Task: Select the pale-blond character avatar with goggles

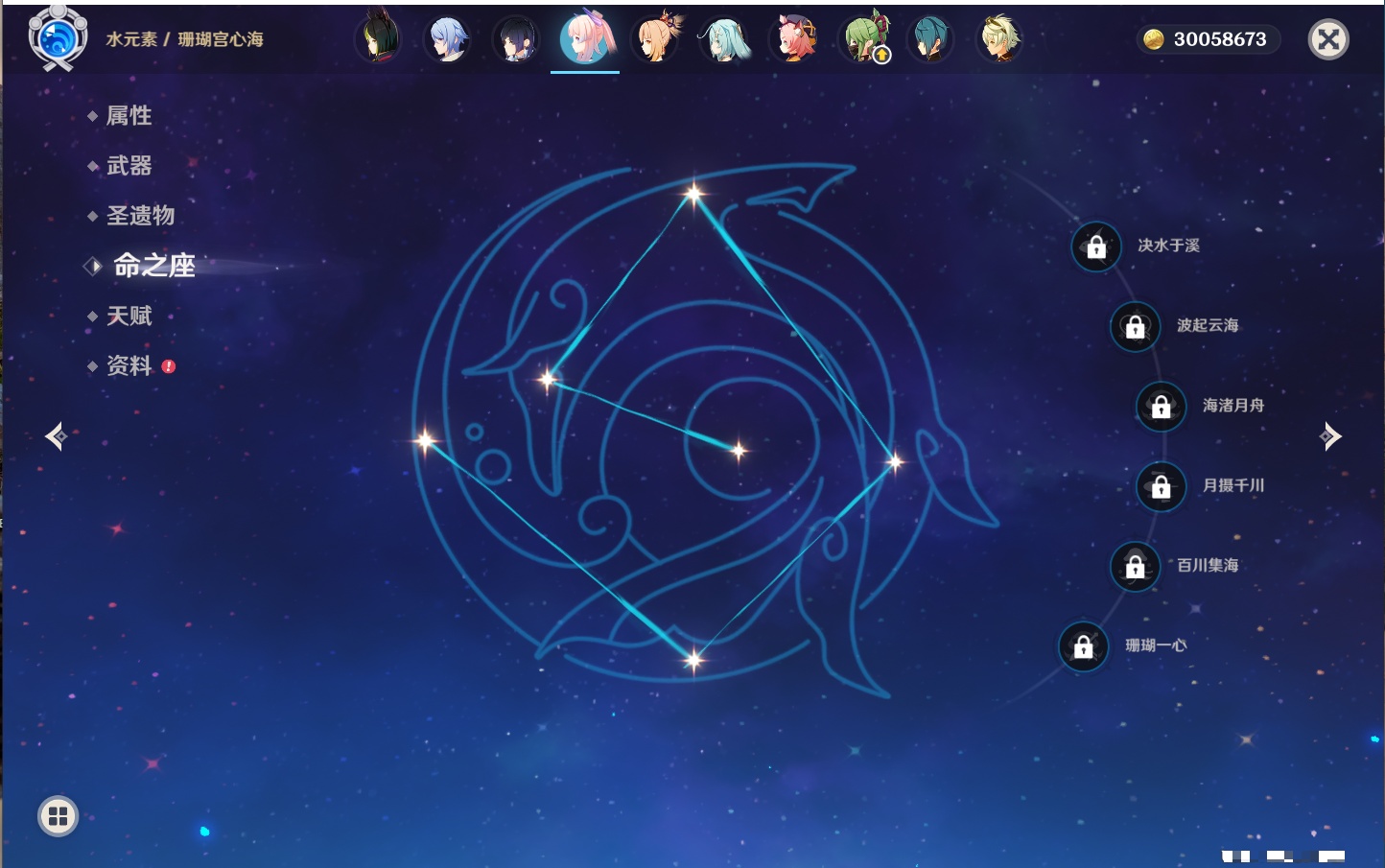Action: click(x=999, y=39)
